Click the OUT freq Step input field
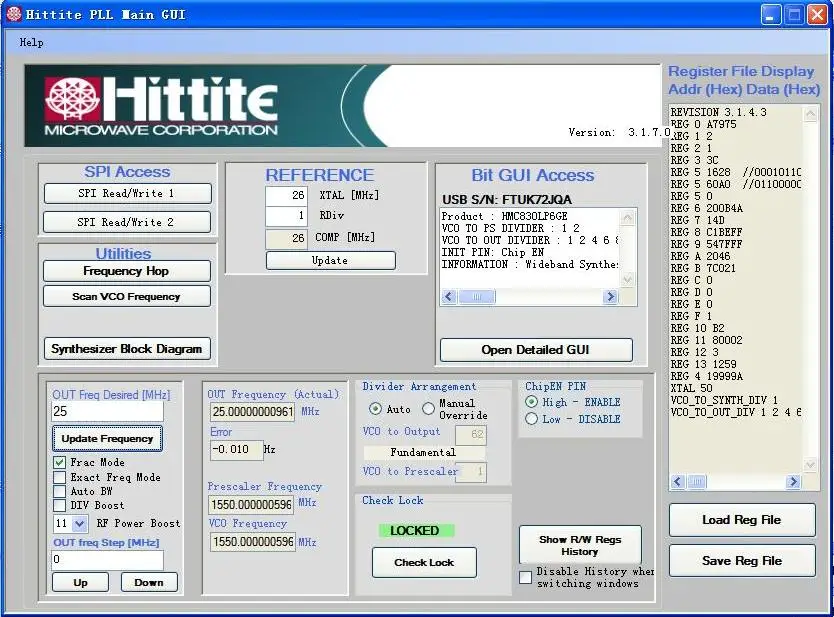The image size is (834, 617). pos(107,559)
